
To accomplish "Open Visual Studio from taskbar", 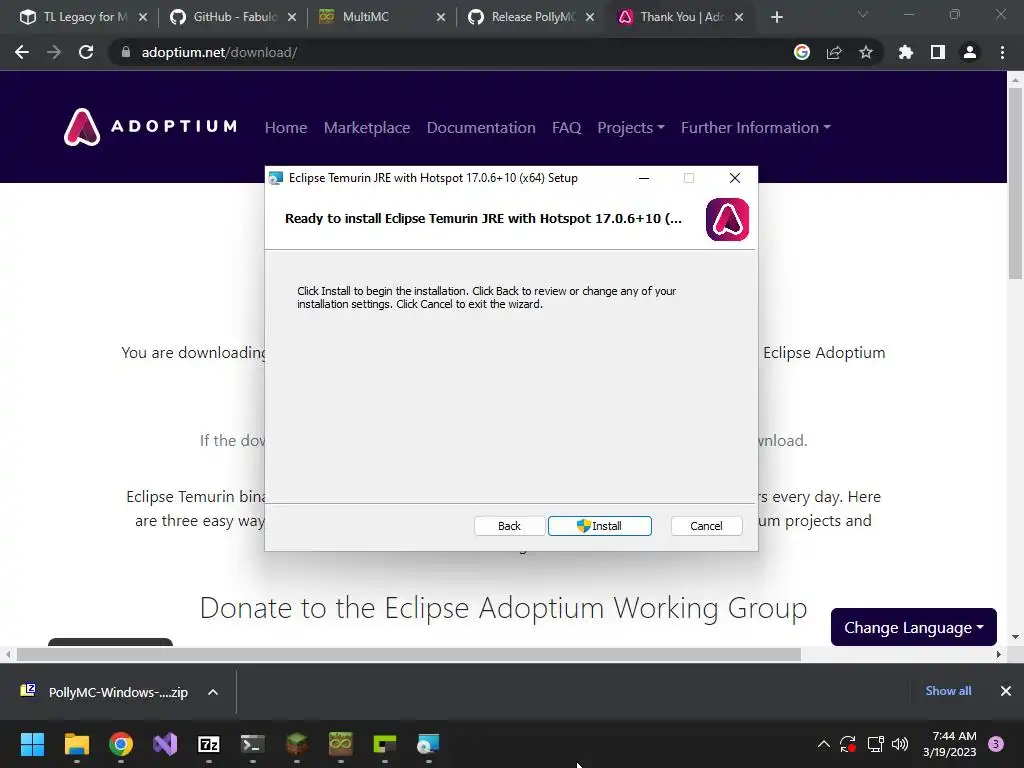I will 165,744.
